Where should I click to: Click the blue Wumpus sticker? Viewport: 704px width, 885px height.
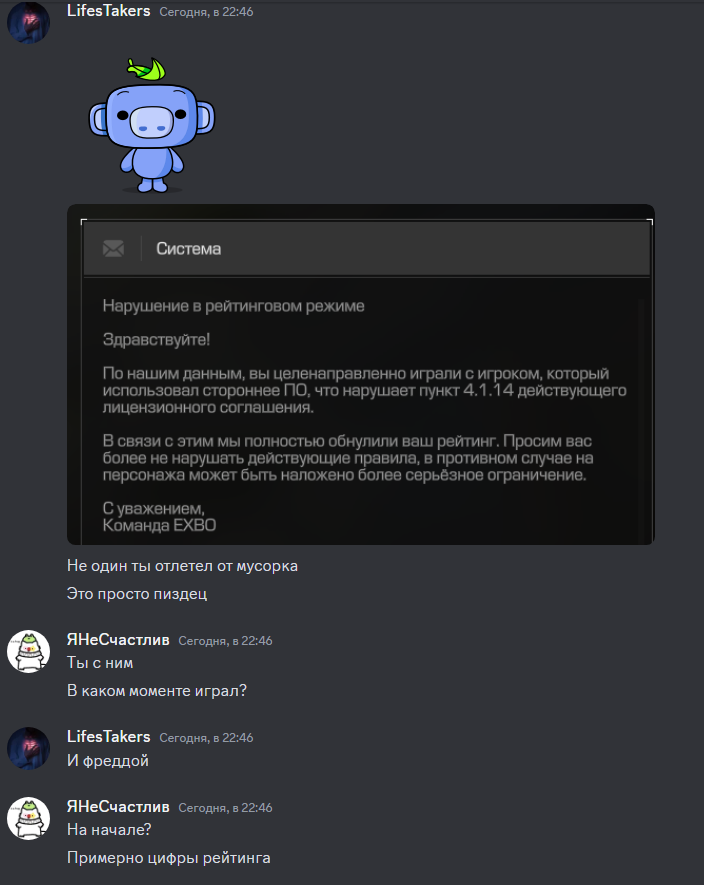click(x=152, y=125)
